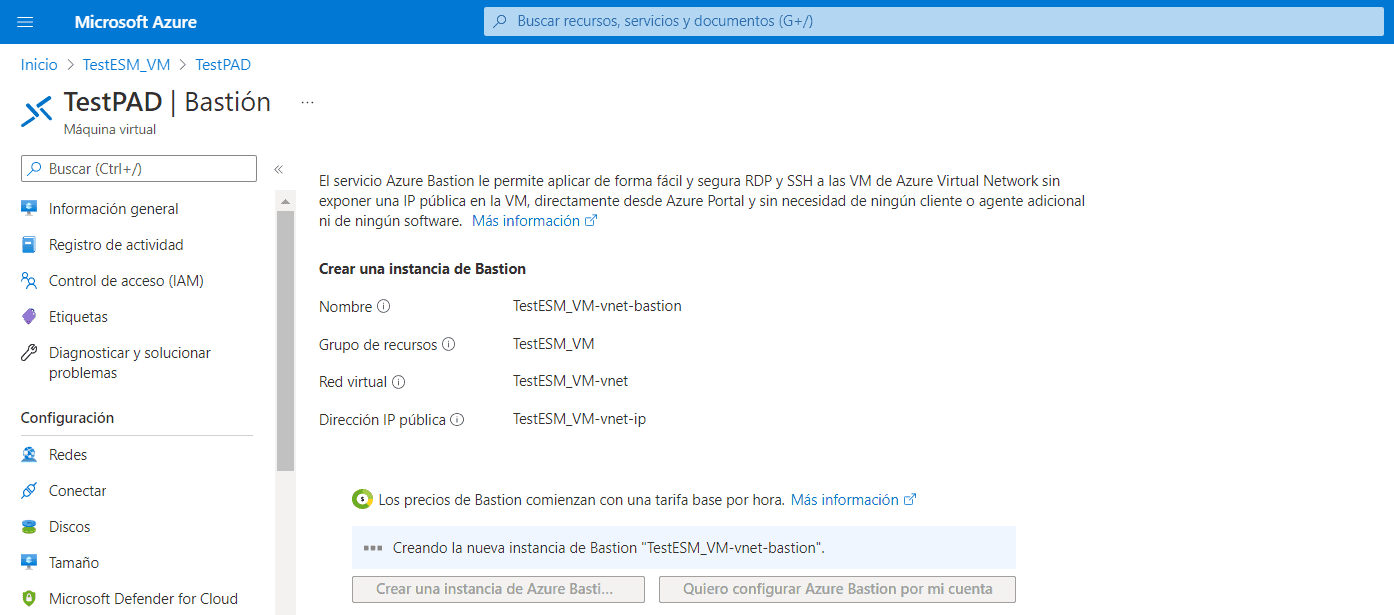Go to TestPAD breadcrumb

223,64
